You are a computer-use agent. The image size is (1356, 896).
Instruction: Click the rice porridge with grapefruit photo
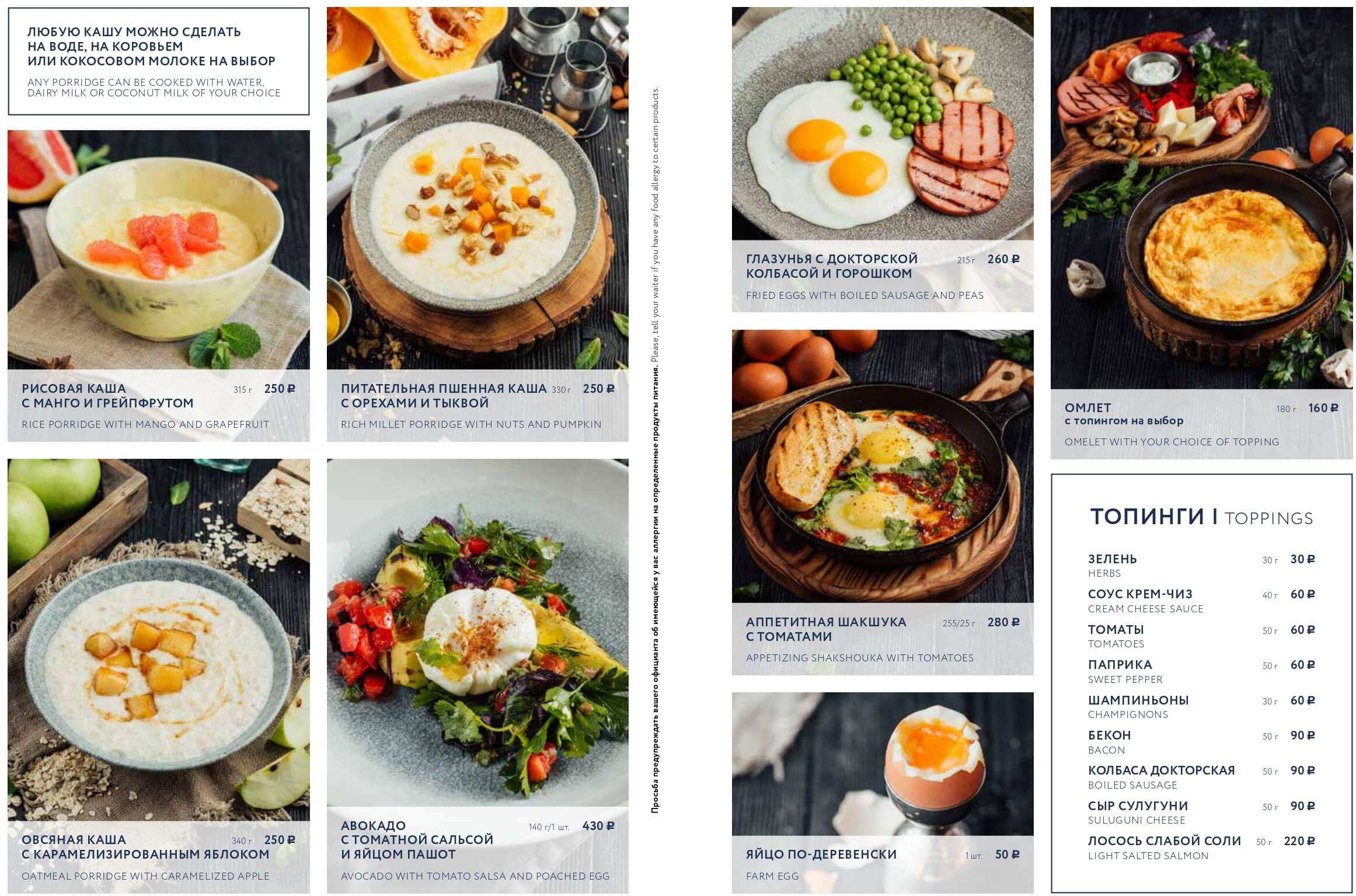tap(158, 250)
